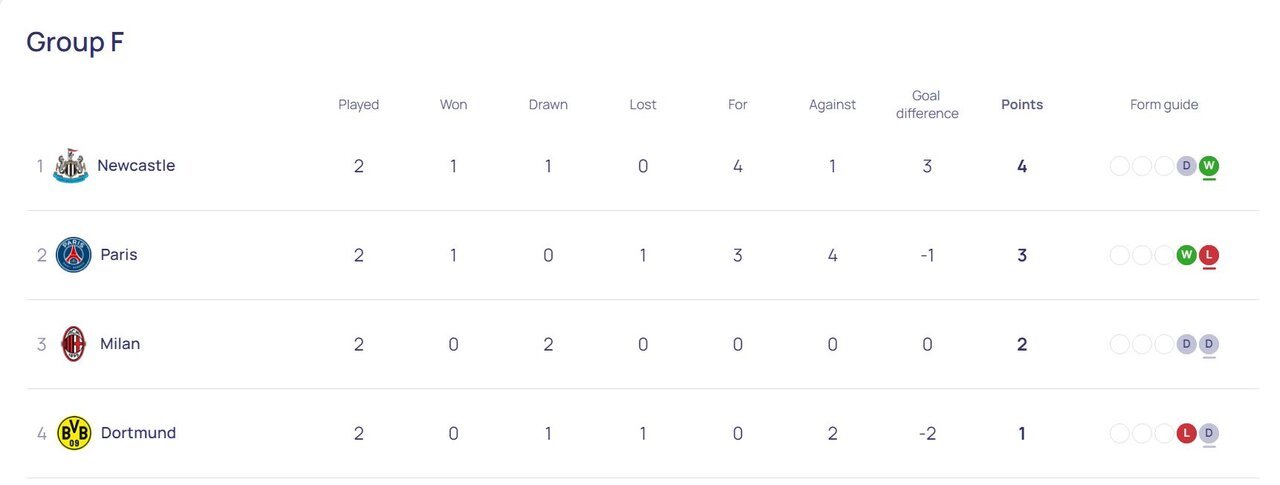
Task: Click the AC Milan crest icon
Action: point(74,344)
